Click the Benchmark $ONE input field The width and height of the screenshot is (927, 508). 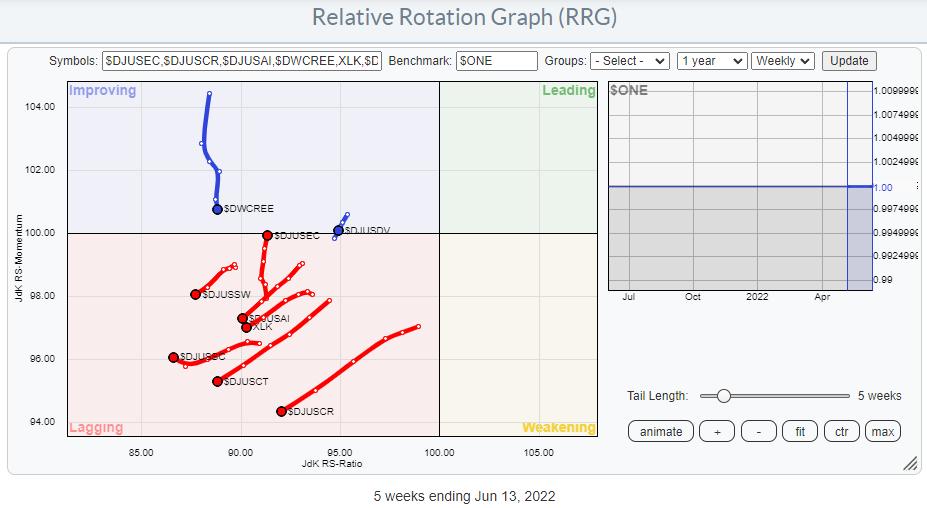point(496,61)
